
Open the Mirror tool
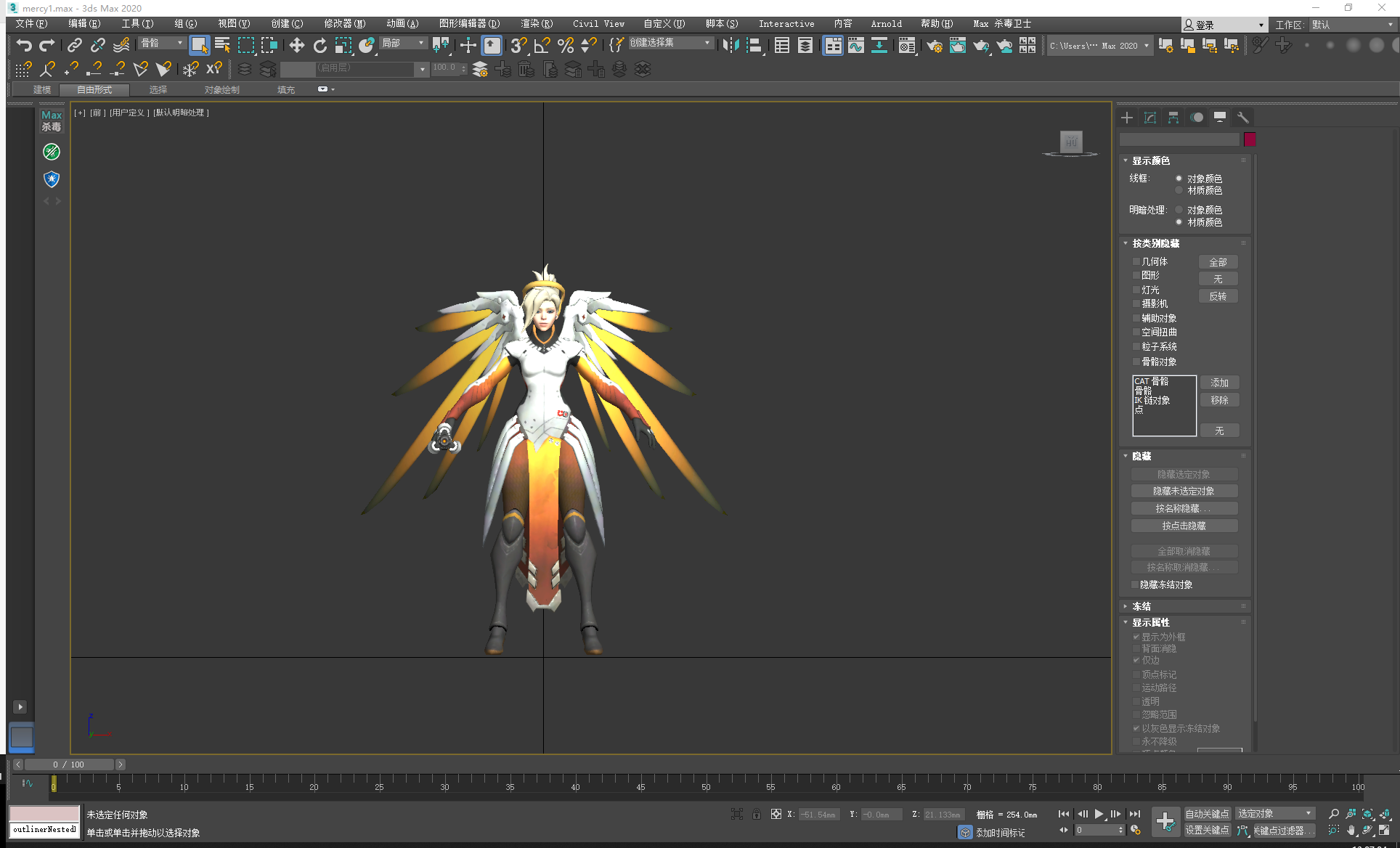(730, 45)
